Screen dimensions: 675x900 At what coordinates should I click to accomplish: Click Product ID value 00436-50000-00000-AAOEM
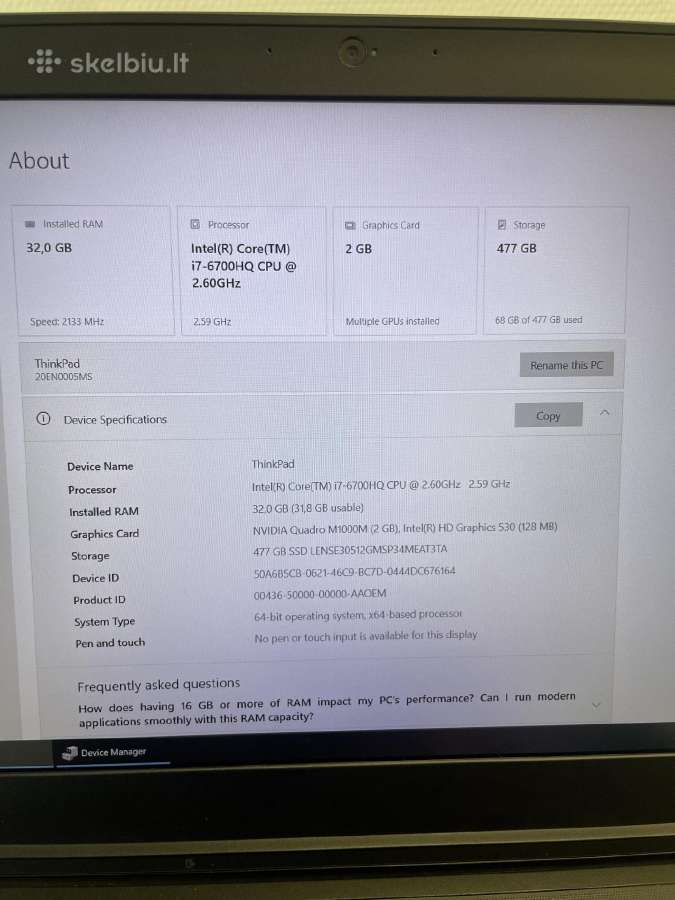[x=320, y=594]
